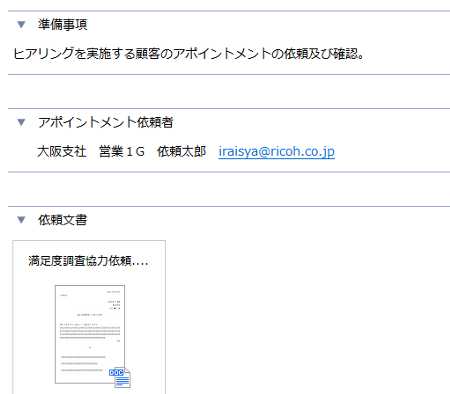Viewport: 450px width, 394px height.
Task: Click the 営業１G text
Action: click(x=122, y=152)
